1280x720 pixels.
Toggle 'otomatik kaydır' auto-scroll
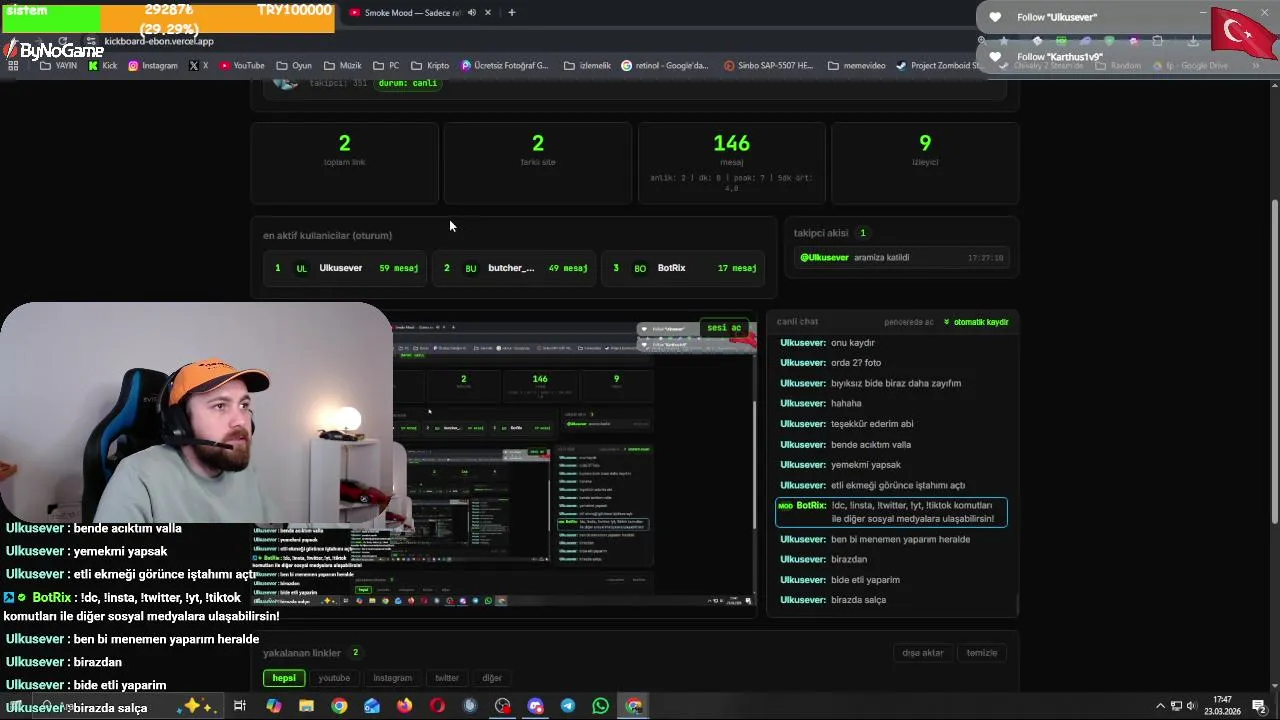[x=976, y=322]
